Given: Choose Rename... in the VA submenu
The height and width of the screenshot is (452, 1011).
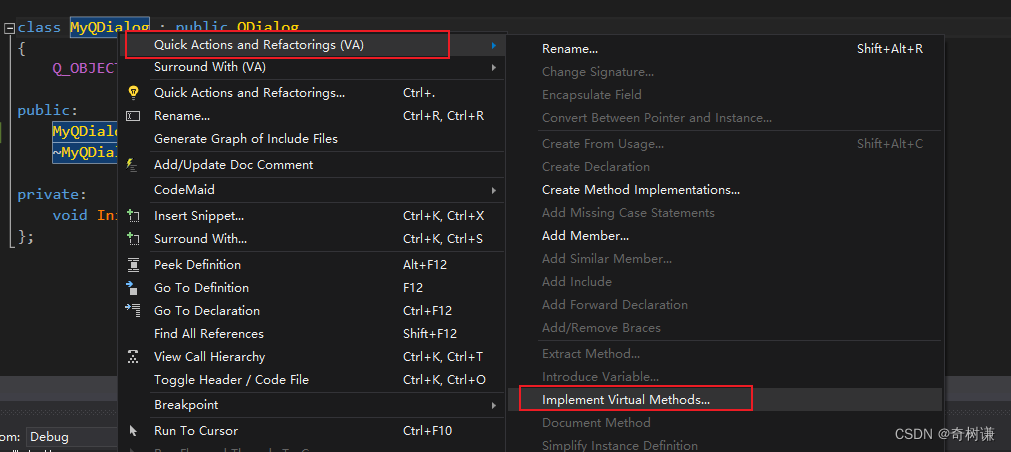Looking at the screenshot, I should pyautogui.click(x=725, y=49).
